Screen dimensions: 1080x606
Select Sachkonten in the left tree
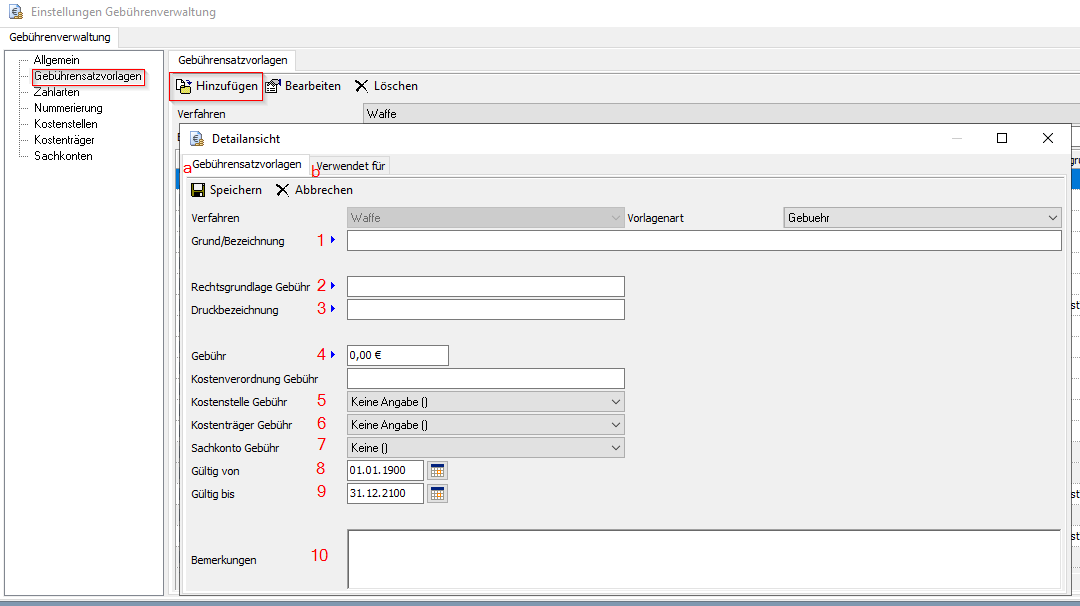(63, 156)
